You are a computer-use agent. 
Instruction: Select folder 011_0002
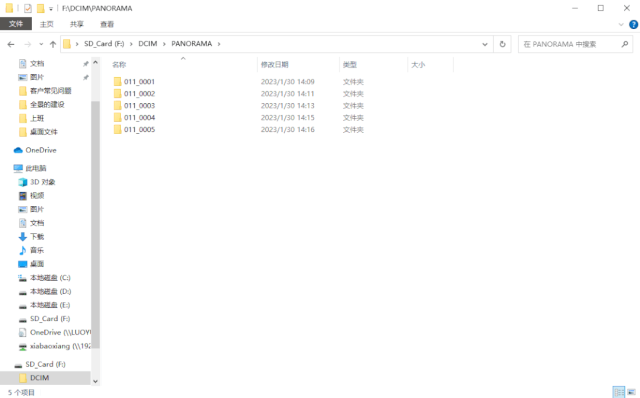tap(139, 93)
